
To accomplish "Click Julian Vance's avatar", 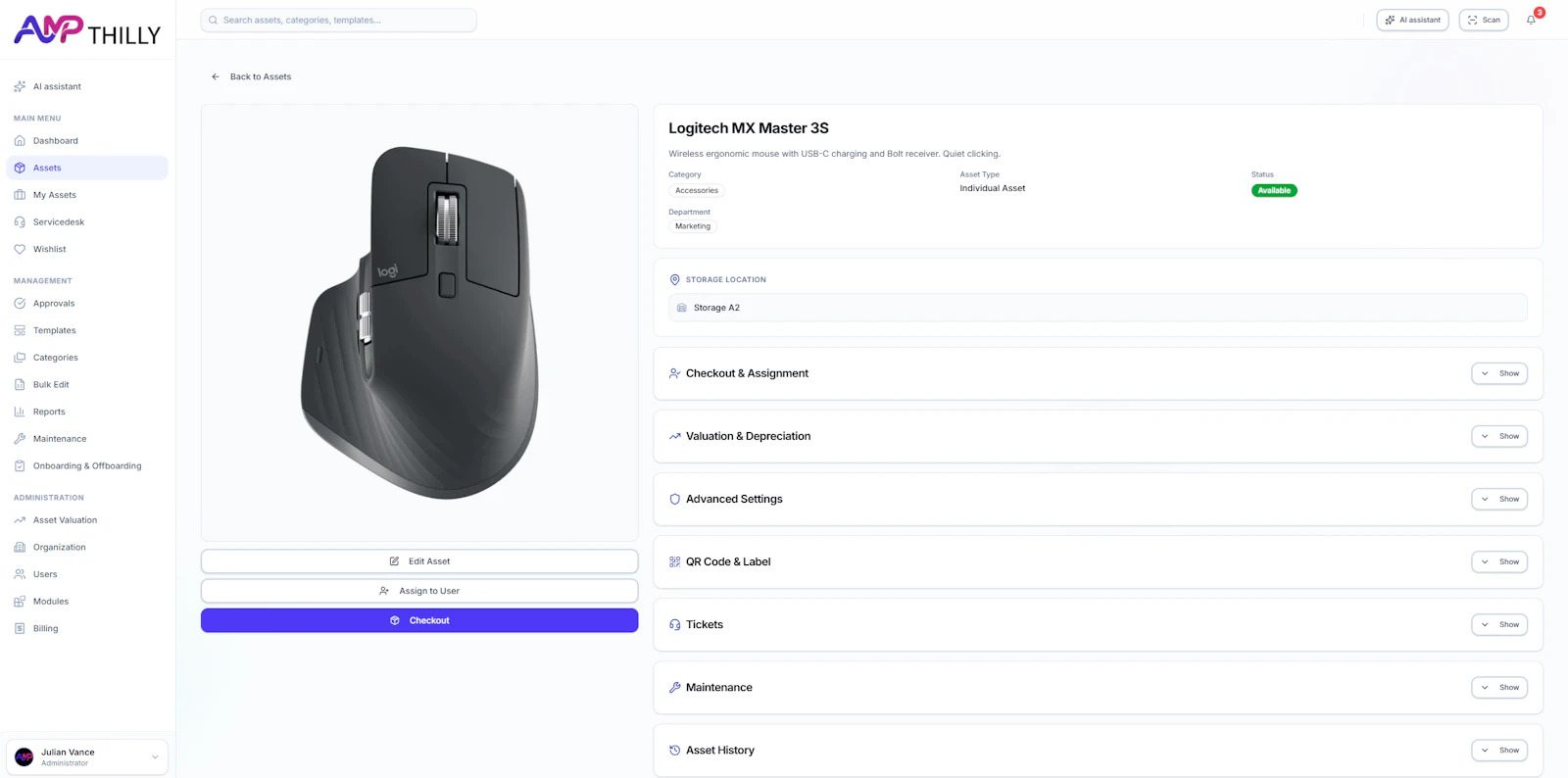I will pos(24,756).
